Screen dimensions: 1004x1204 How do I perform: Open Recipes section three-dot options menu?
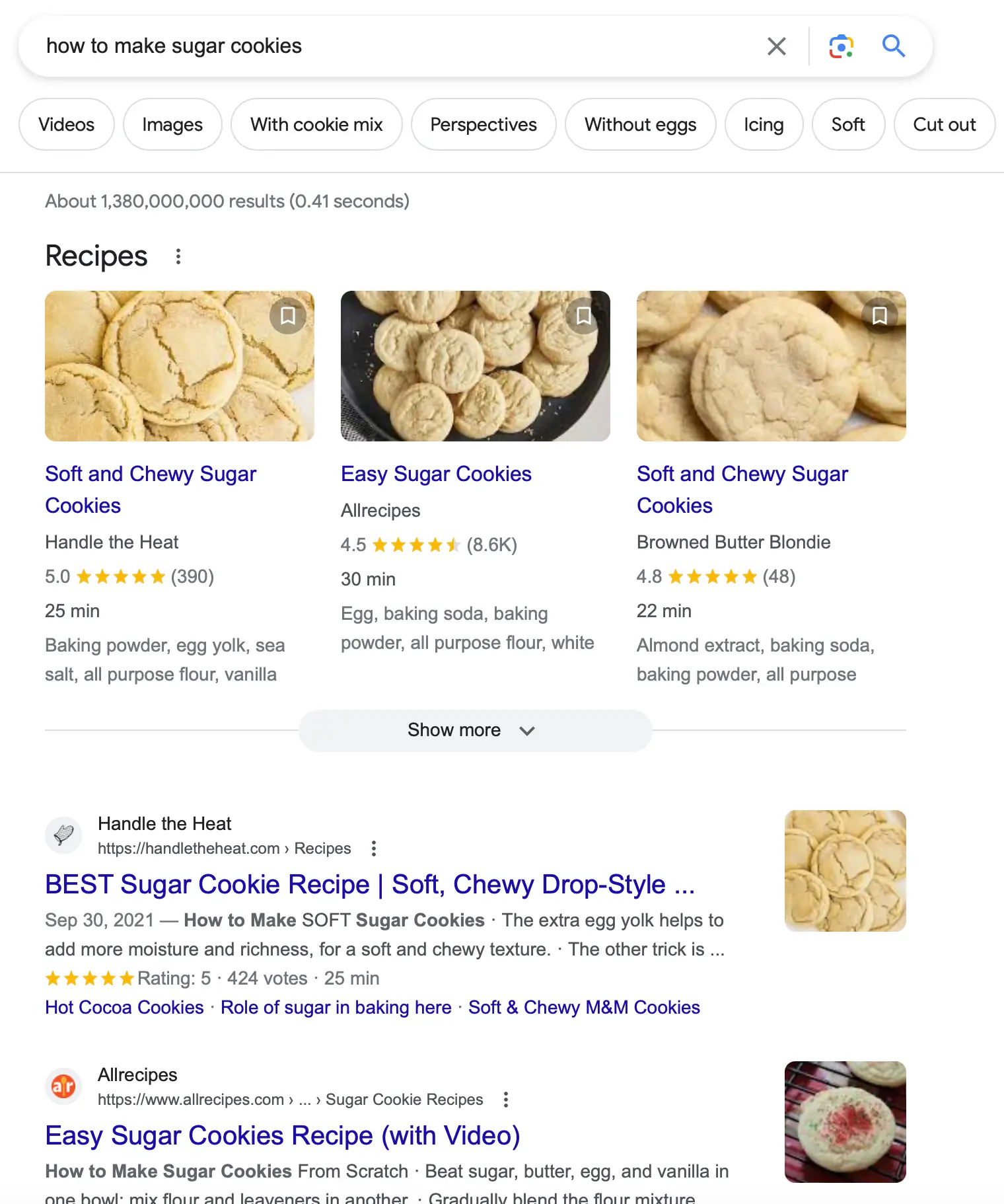pos(178,256)
